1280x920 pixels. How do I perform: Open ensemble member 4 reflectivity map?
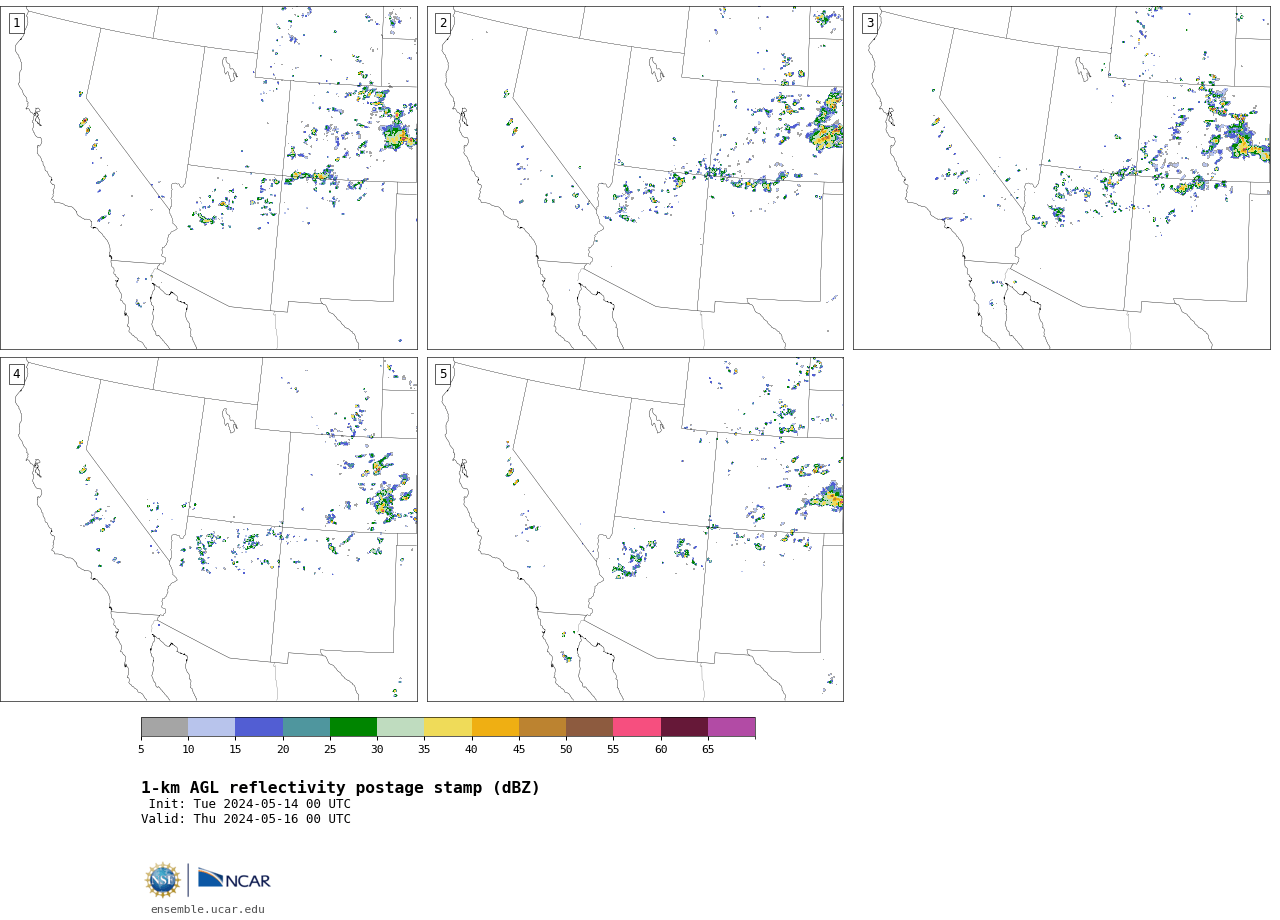coord(208,529)
